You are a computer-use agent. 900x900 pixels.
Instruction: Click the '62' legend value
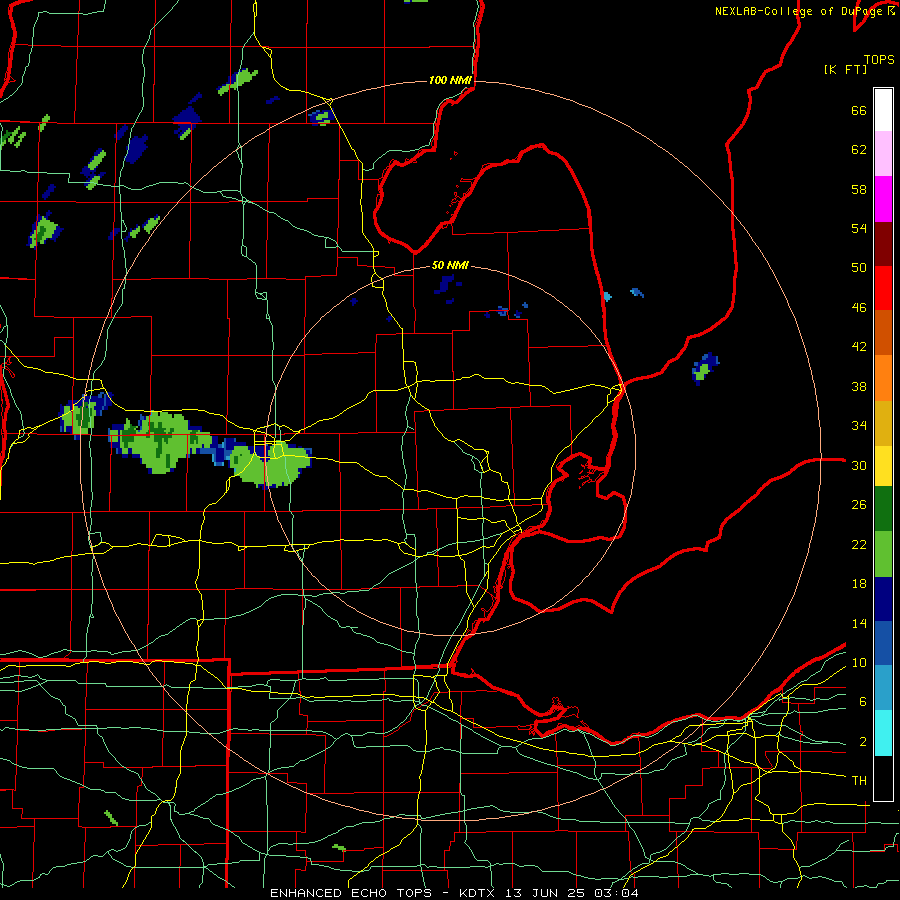(x=859, y=150)
